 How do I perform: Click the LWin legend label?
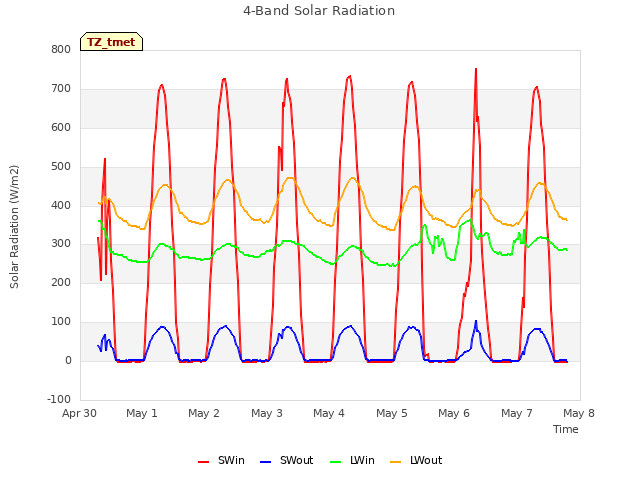362,460
